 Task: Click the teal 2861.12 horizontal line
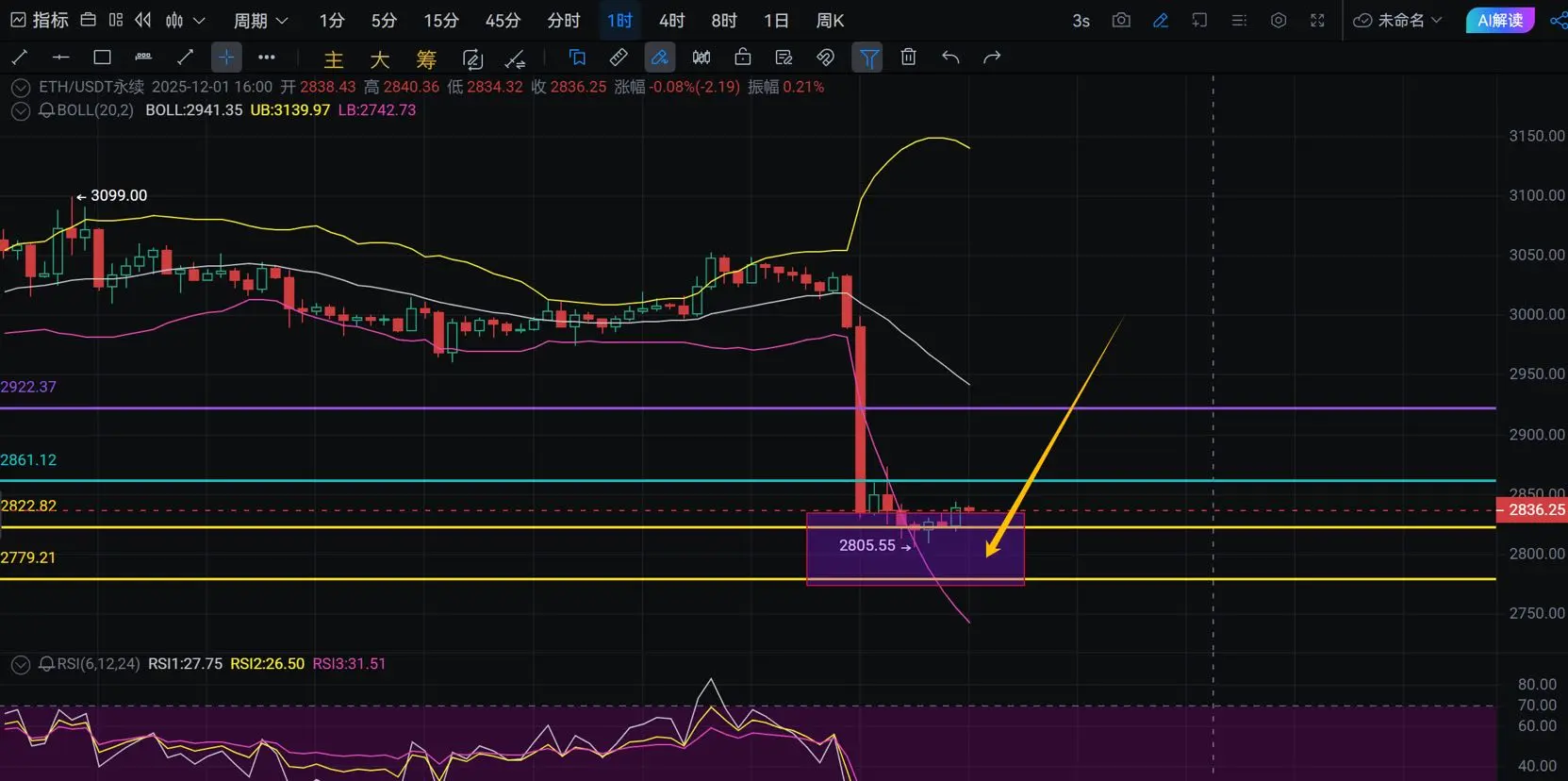tap(748, 481)
